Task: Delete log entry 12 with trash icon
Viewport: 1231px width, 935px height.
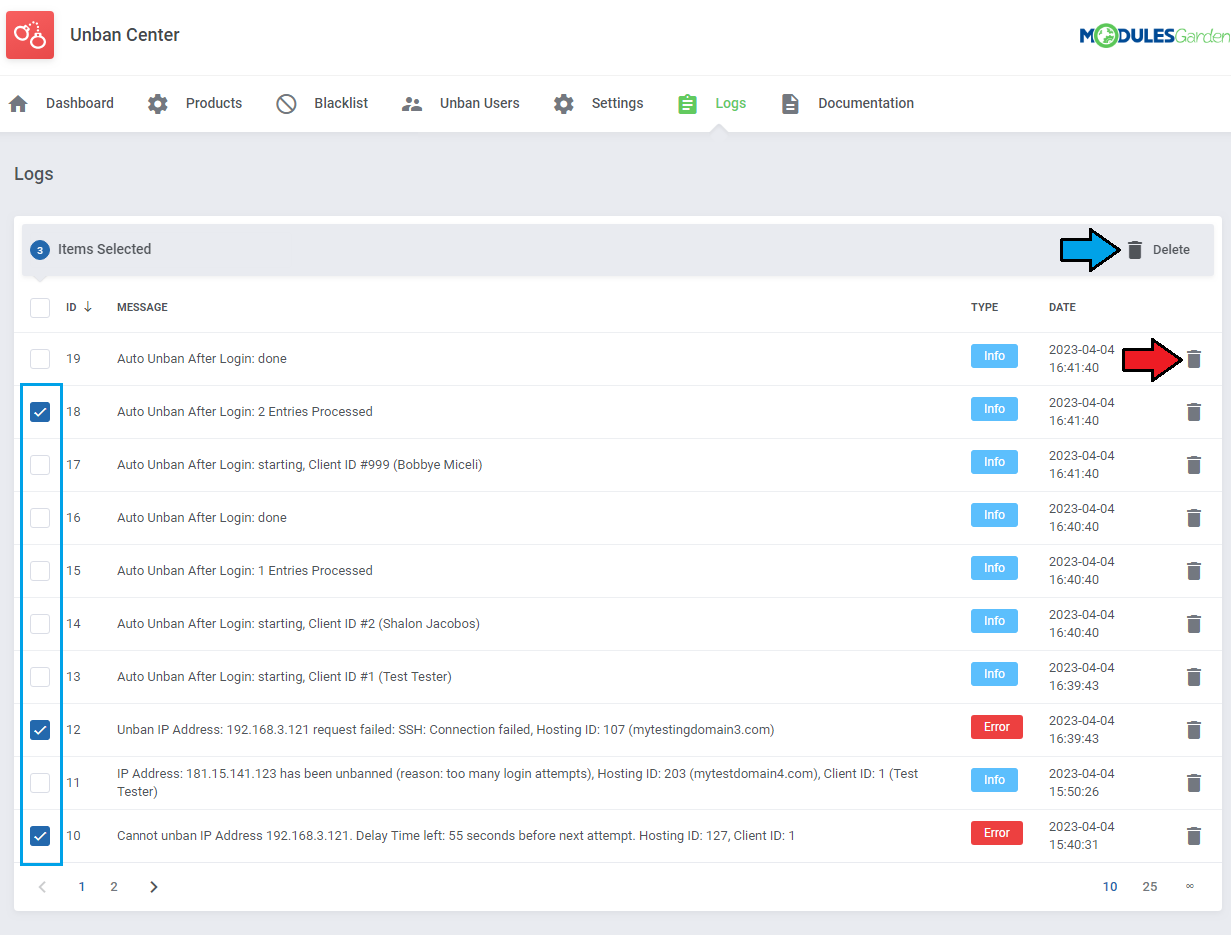Action: click(1194, 730)
